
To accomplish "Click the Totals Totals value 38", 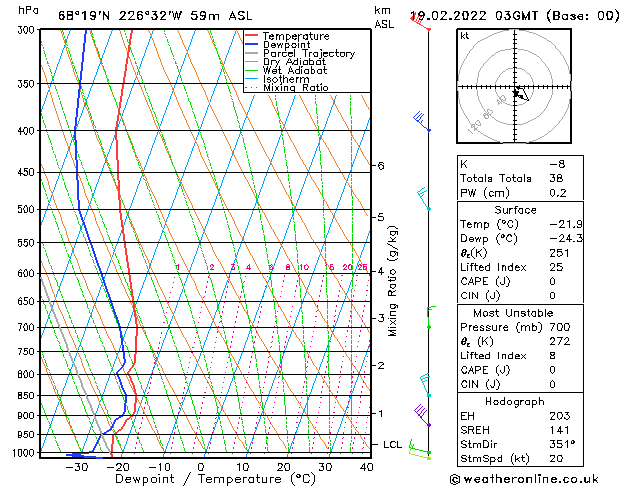I will click(556, 178).
